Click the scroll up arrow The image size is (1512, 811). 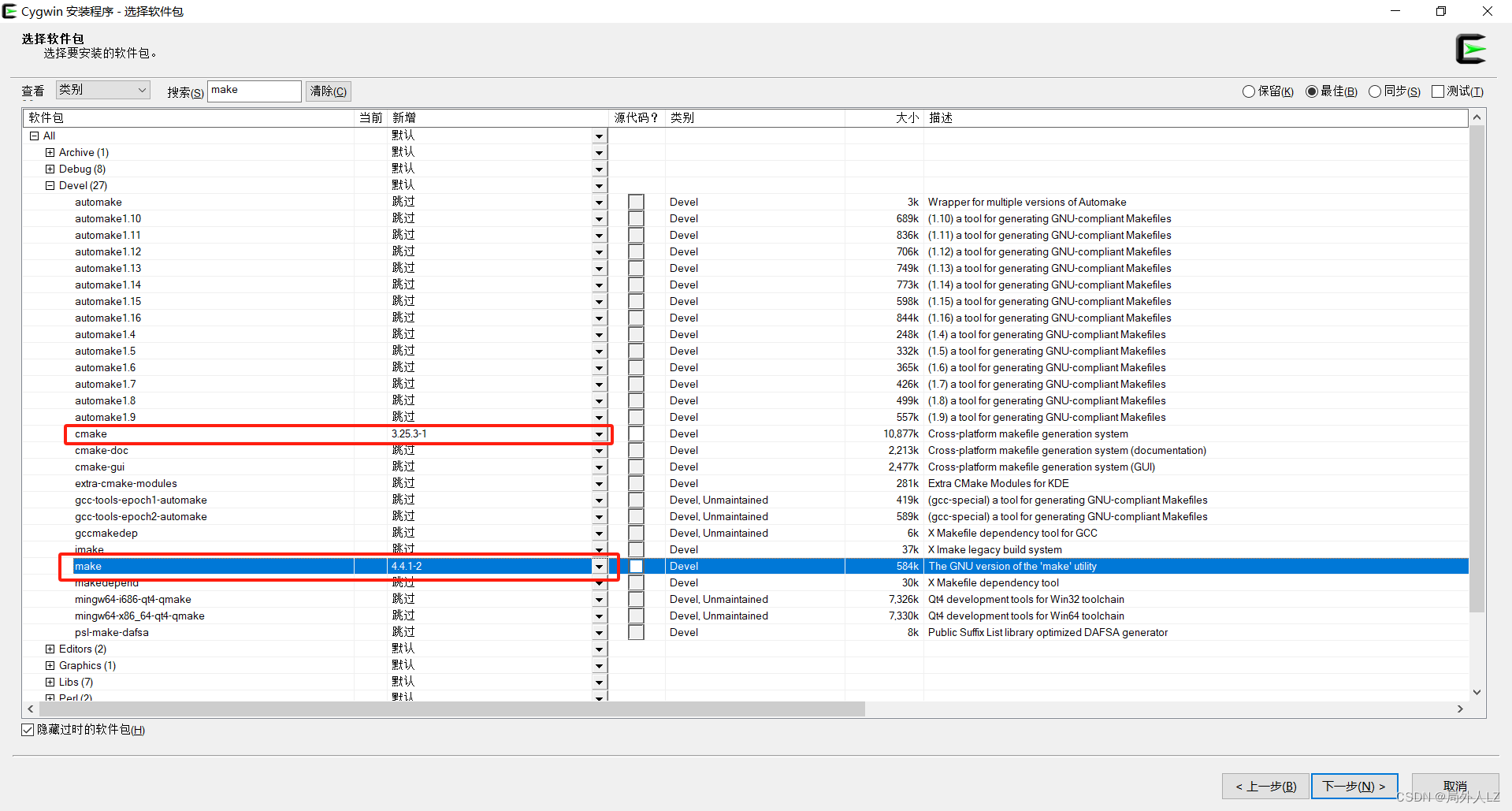(1477, 117)
